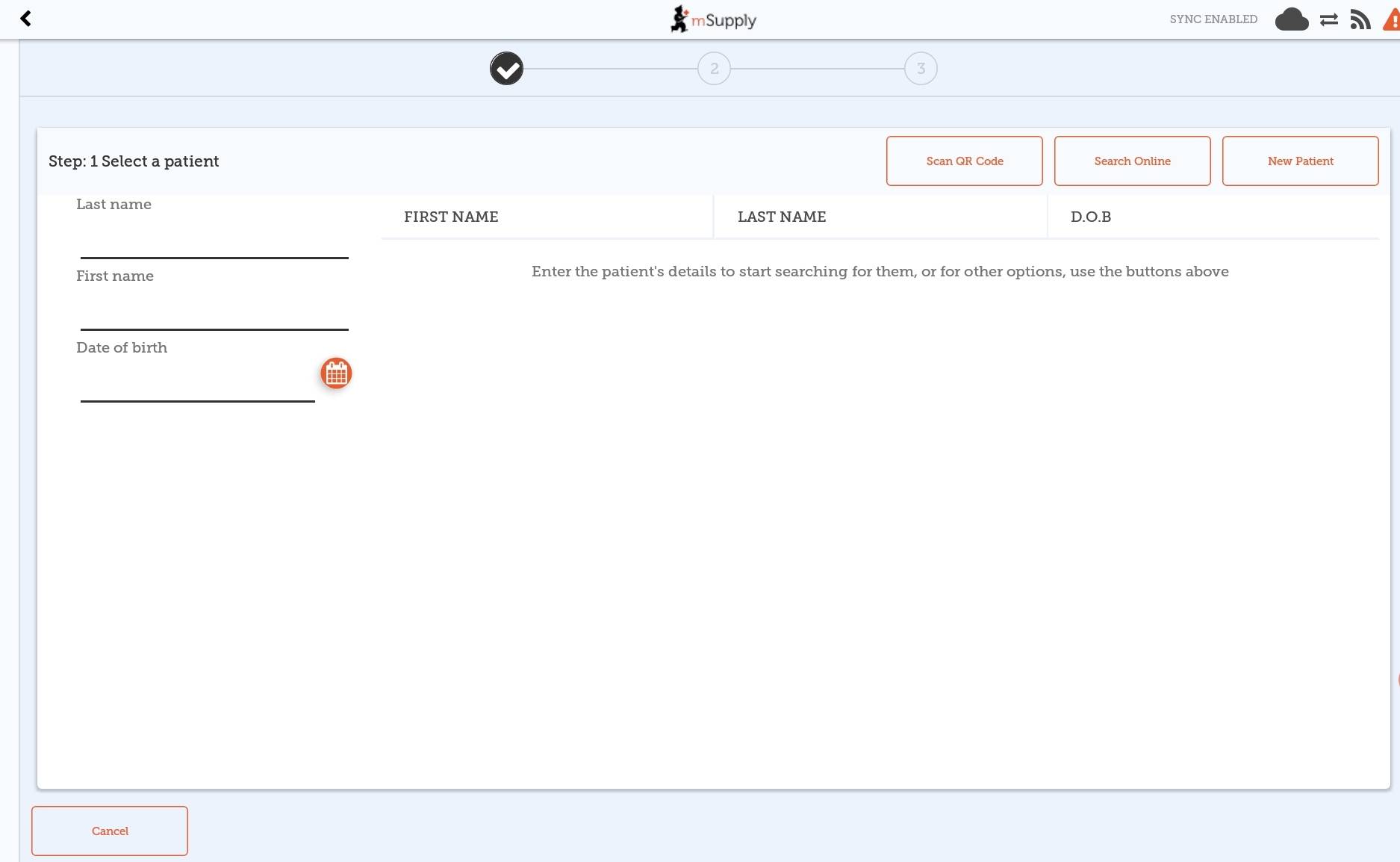Create a New Patient

1300,161
